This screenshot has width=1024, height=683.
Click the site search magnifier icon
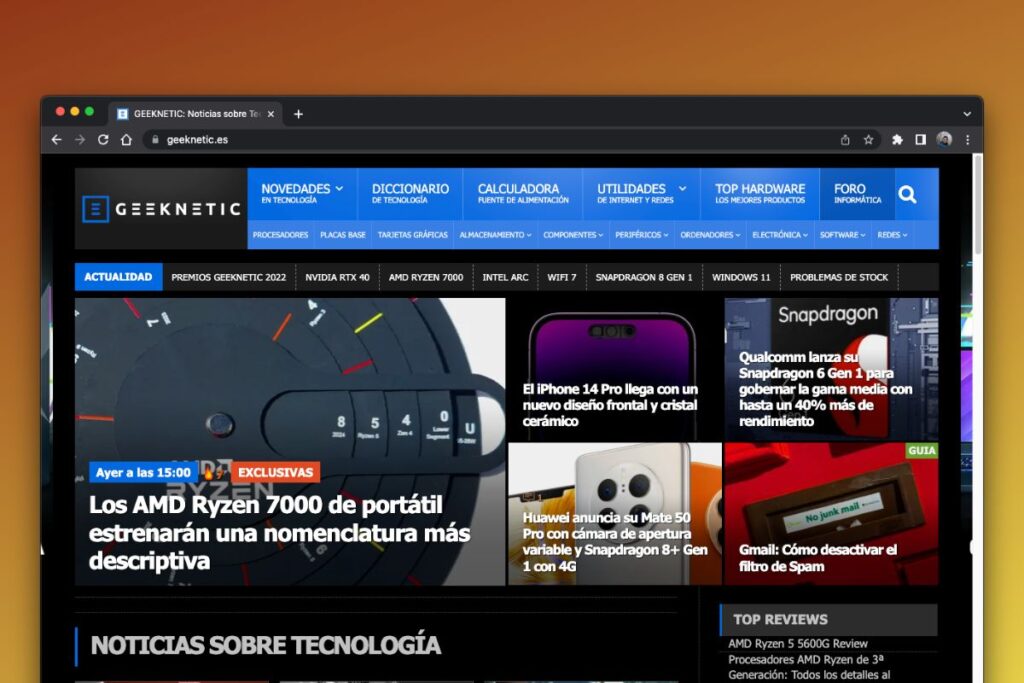click(x=907, y=194)
